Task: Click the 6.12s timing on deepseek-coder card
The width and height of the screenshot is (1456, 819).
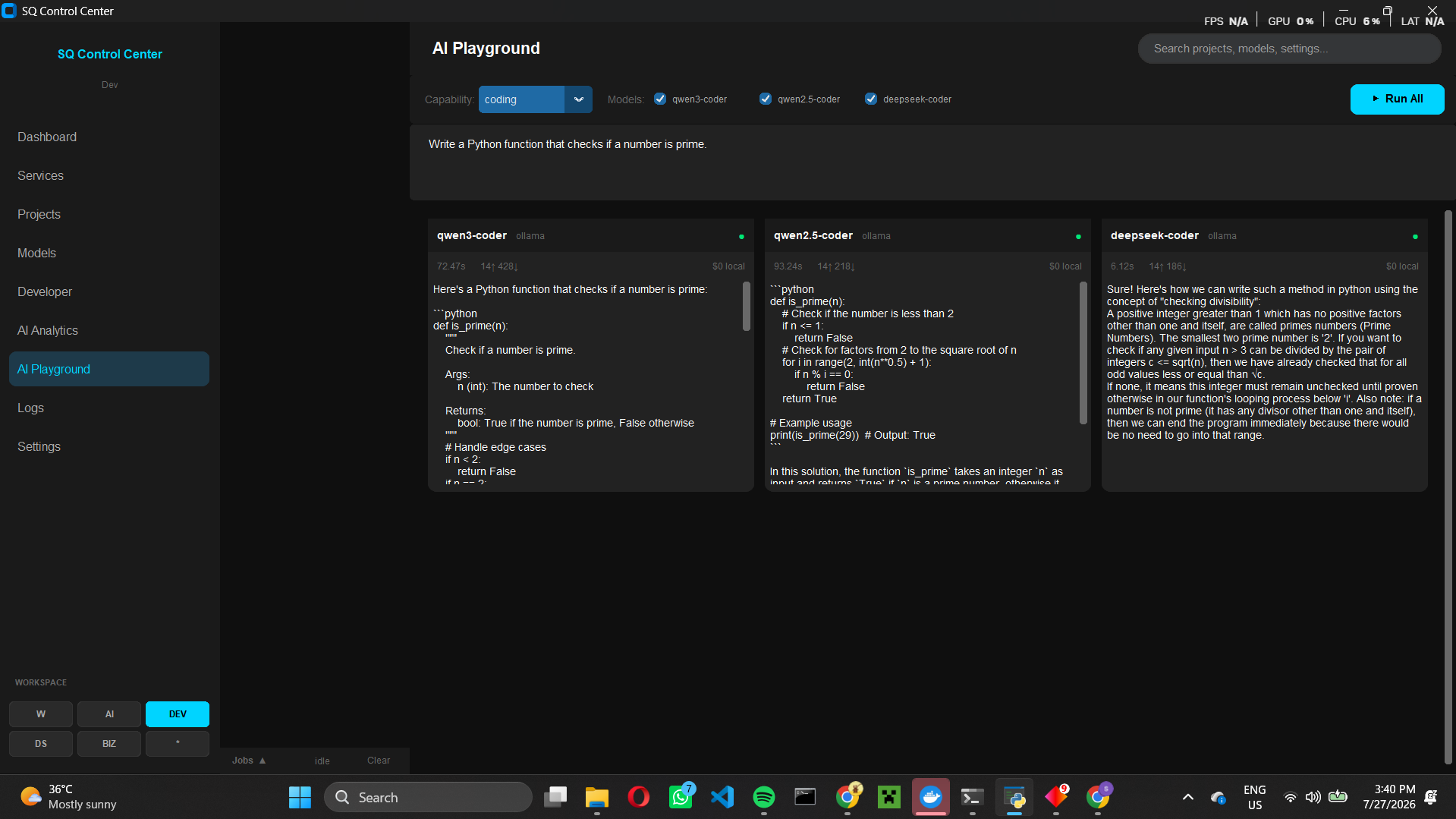Action: 1122,266
